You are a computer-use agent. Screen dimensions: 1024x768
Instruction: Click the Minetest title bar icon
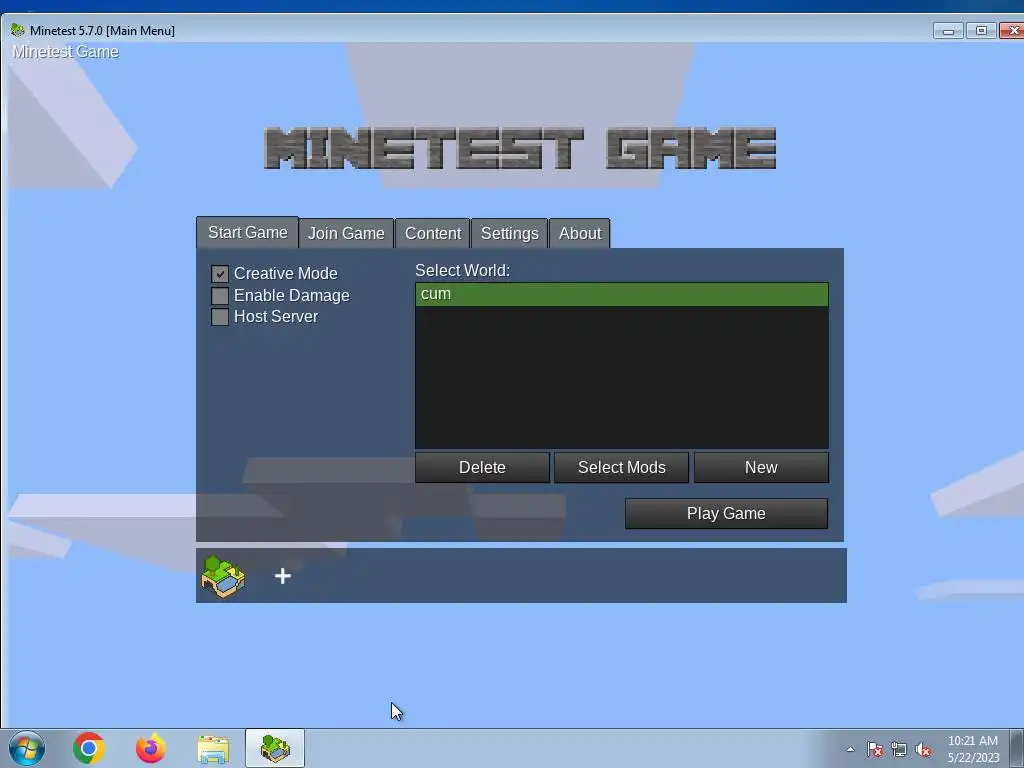[x=18, y=30]
